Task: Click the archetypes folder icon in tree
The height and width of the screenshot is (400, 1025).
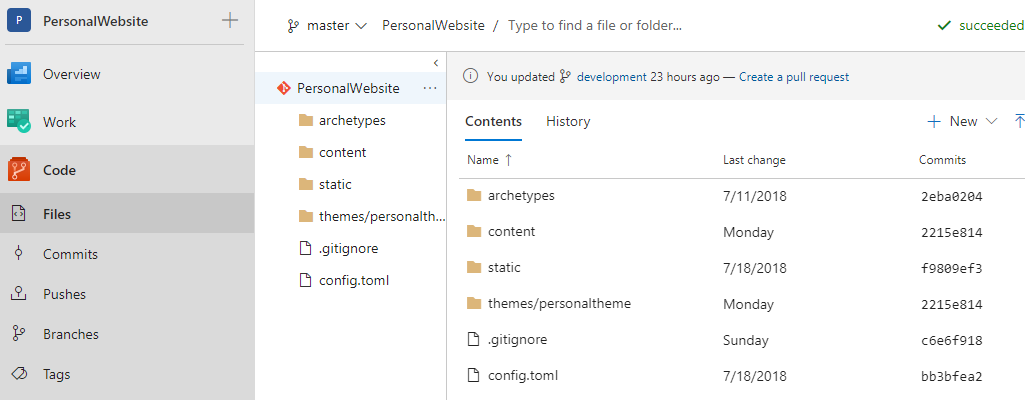Action: 306,120
